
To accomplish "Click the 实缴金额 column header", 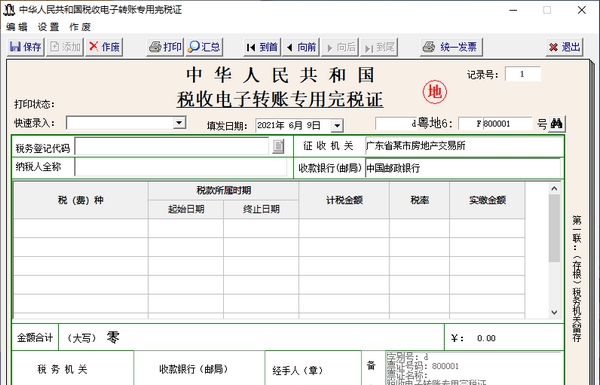I will click(x=488, y=200).
